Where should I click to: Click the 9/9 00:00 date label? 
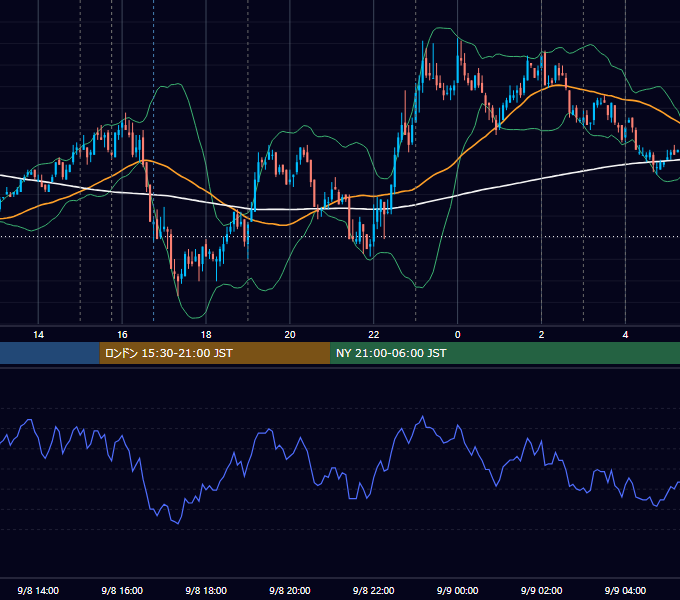(458, 590)
